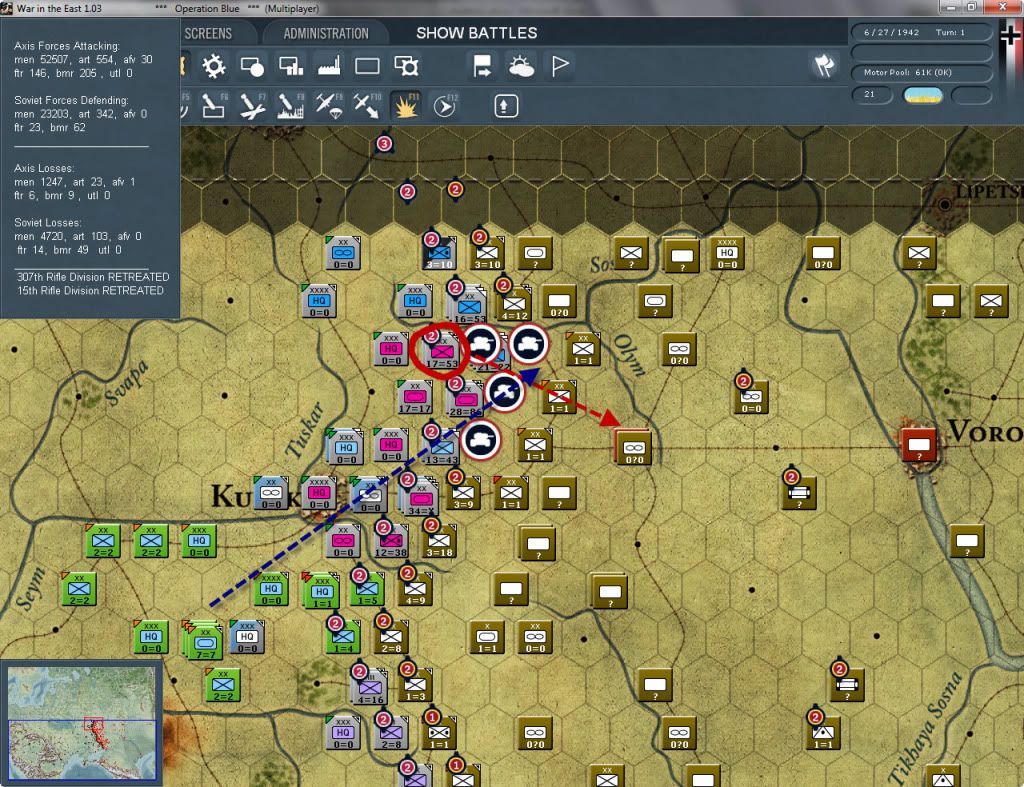
Task: Select the blue 16=53 infantry stack
Action: pyautogui.click(x=468, y=304)
